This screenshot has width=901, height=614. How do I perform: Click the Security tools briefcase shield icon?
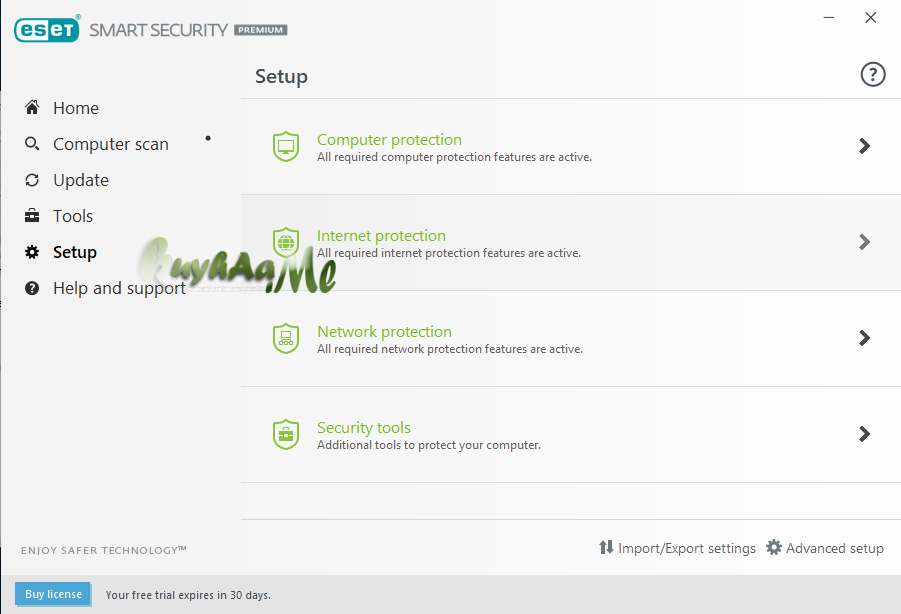[286, 435]
